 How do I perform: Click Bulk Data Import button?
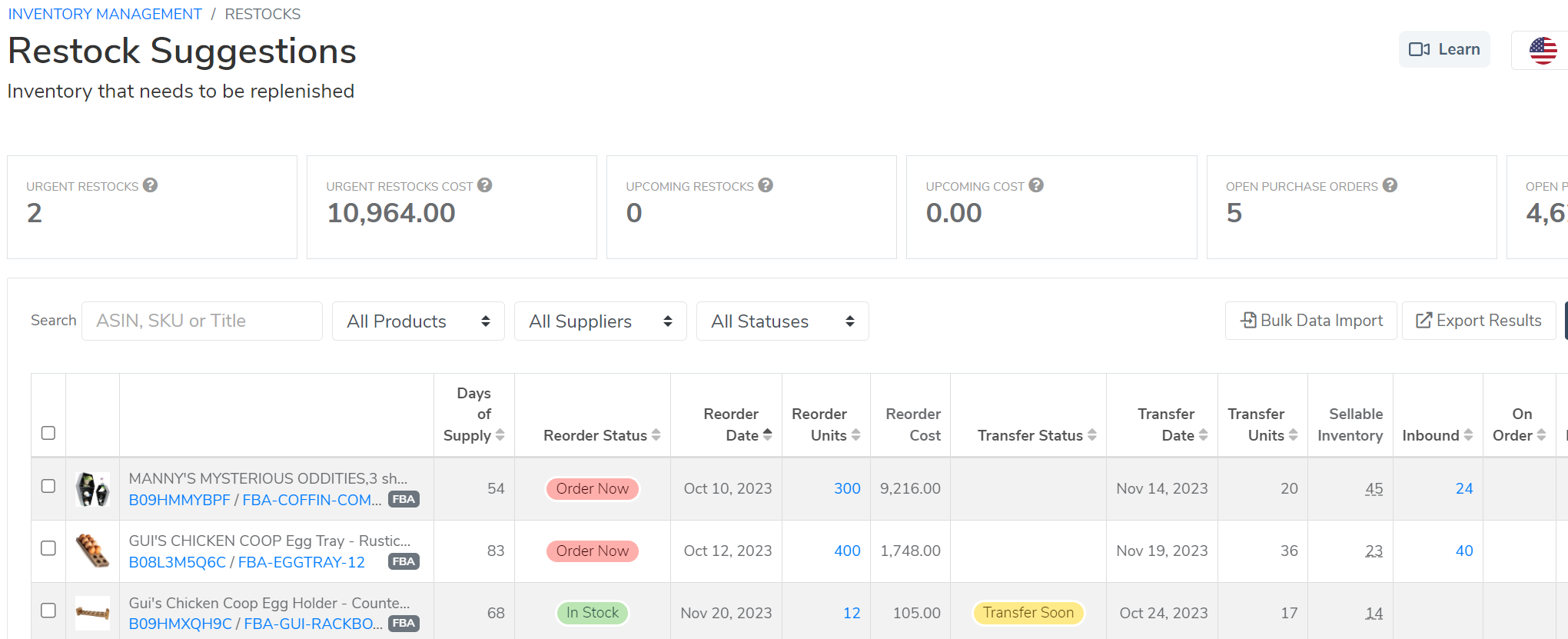point(1311,321)
